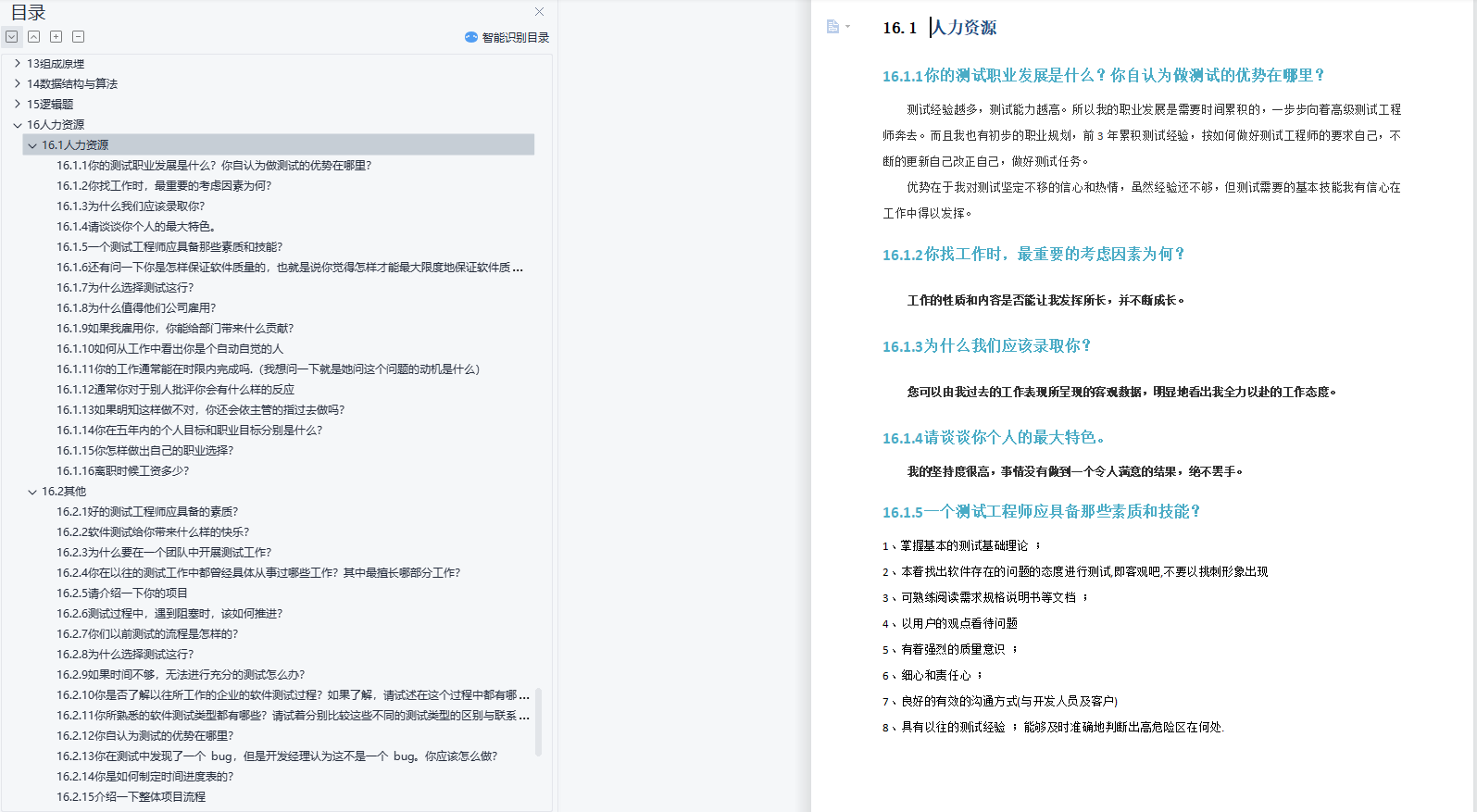
Task: Click document heading 16.1 人力资源
Action: coord(940,28)
